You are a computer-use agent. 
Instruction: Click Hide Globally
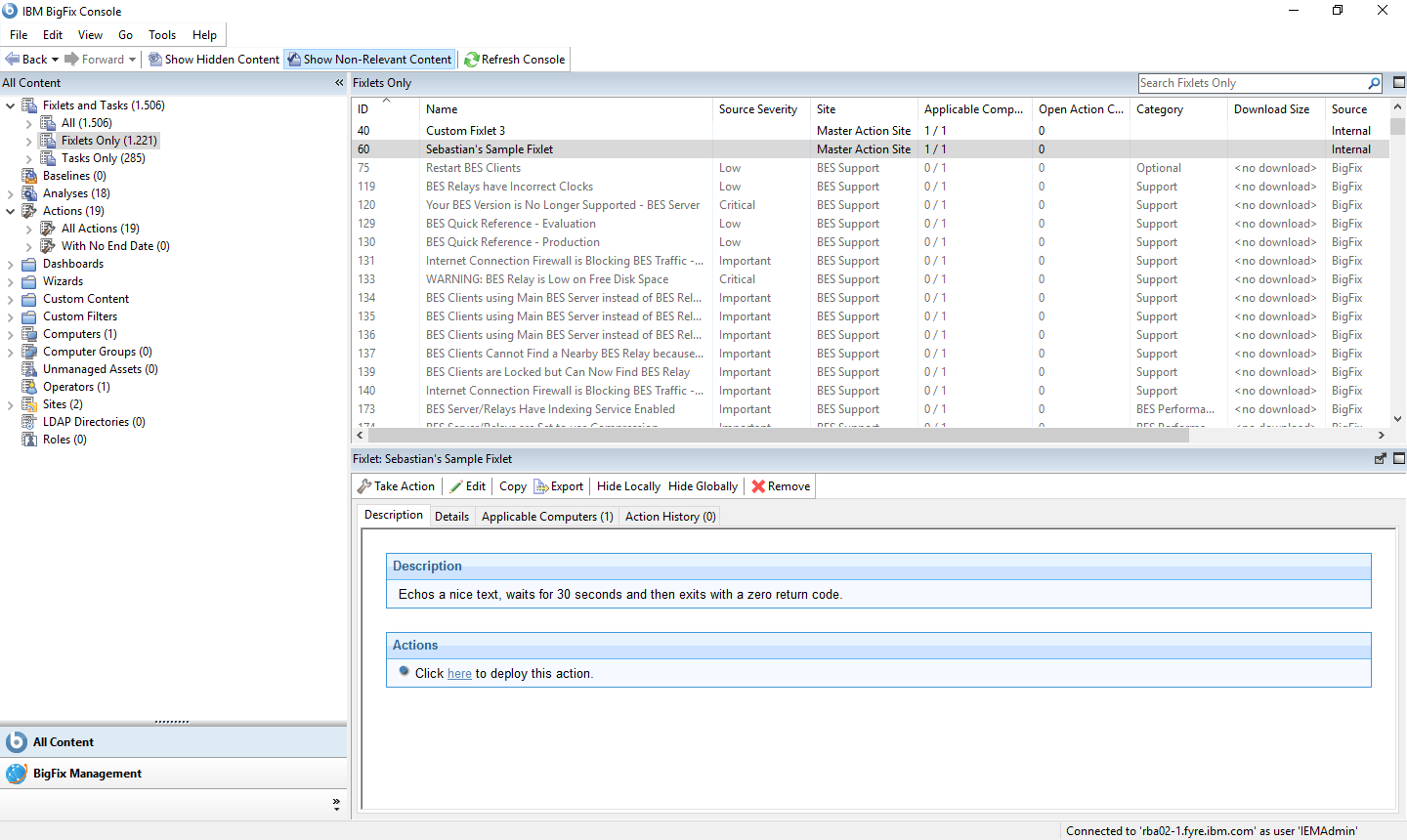[703, 486]
